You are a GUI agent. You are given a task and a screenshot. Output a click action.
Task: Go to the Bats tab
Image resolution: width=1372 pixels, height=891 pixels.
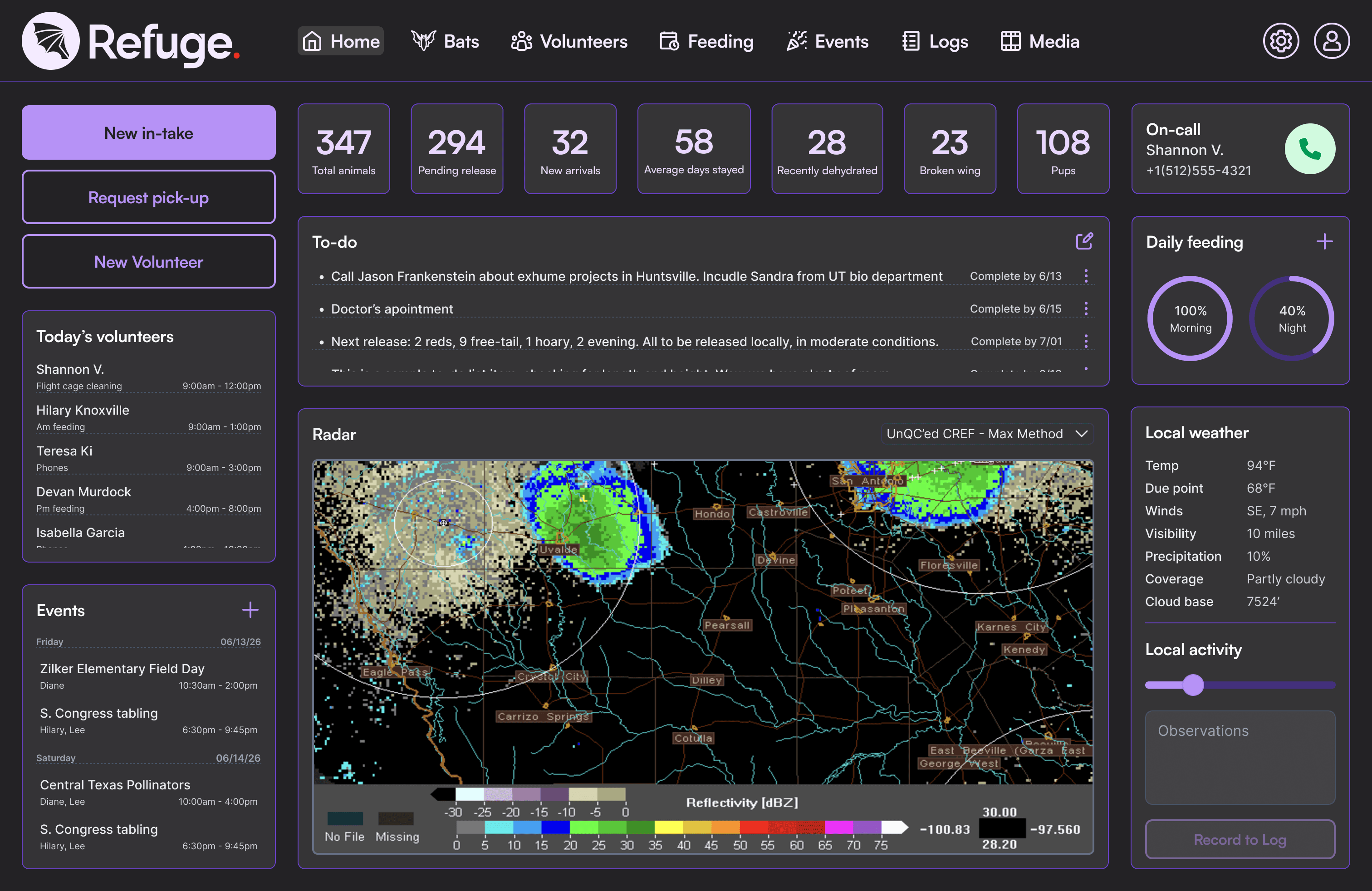coord(445,41)
